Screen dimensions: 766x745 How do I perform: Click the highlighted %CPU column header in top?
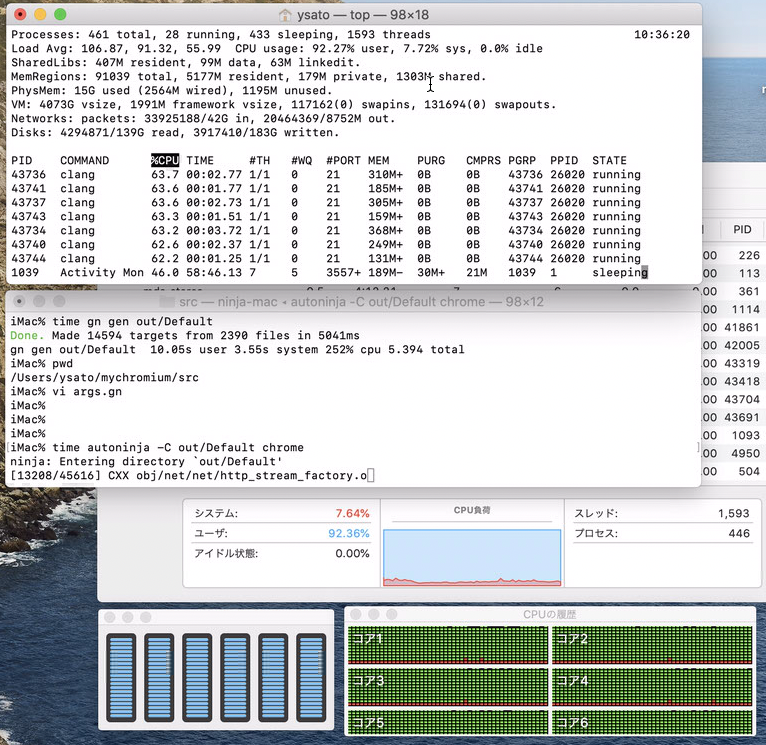click(165, 161)
